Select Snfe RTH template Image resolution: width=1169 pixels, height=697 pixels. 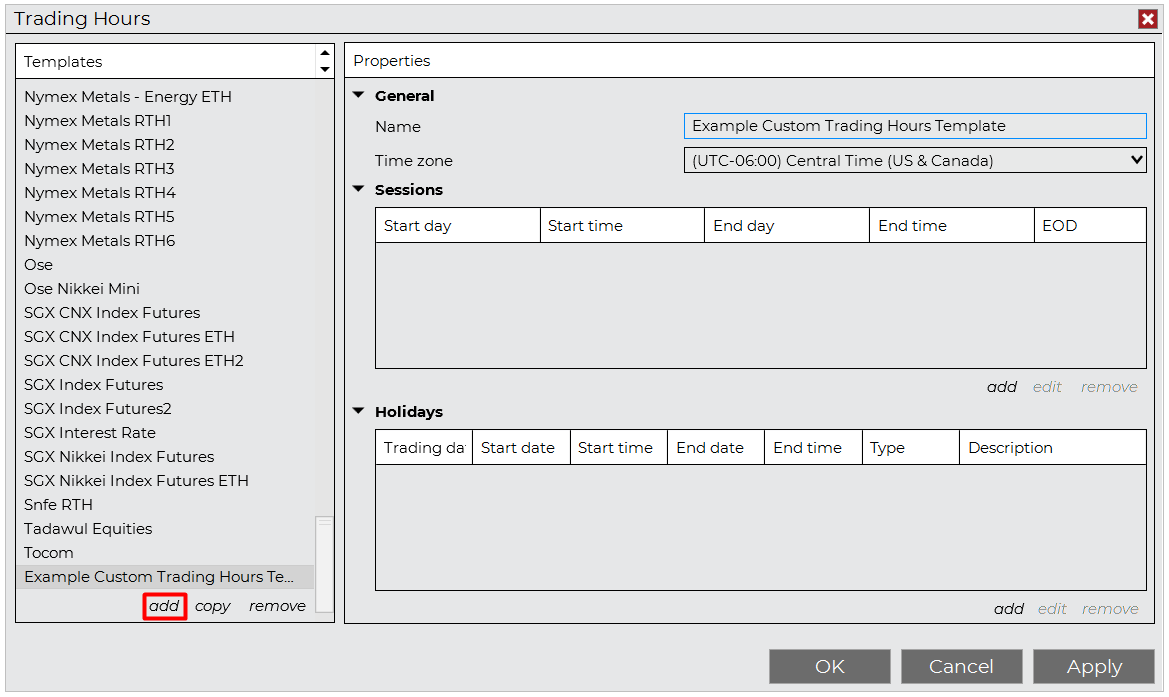coord(58,505)
